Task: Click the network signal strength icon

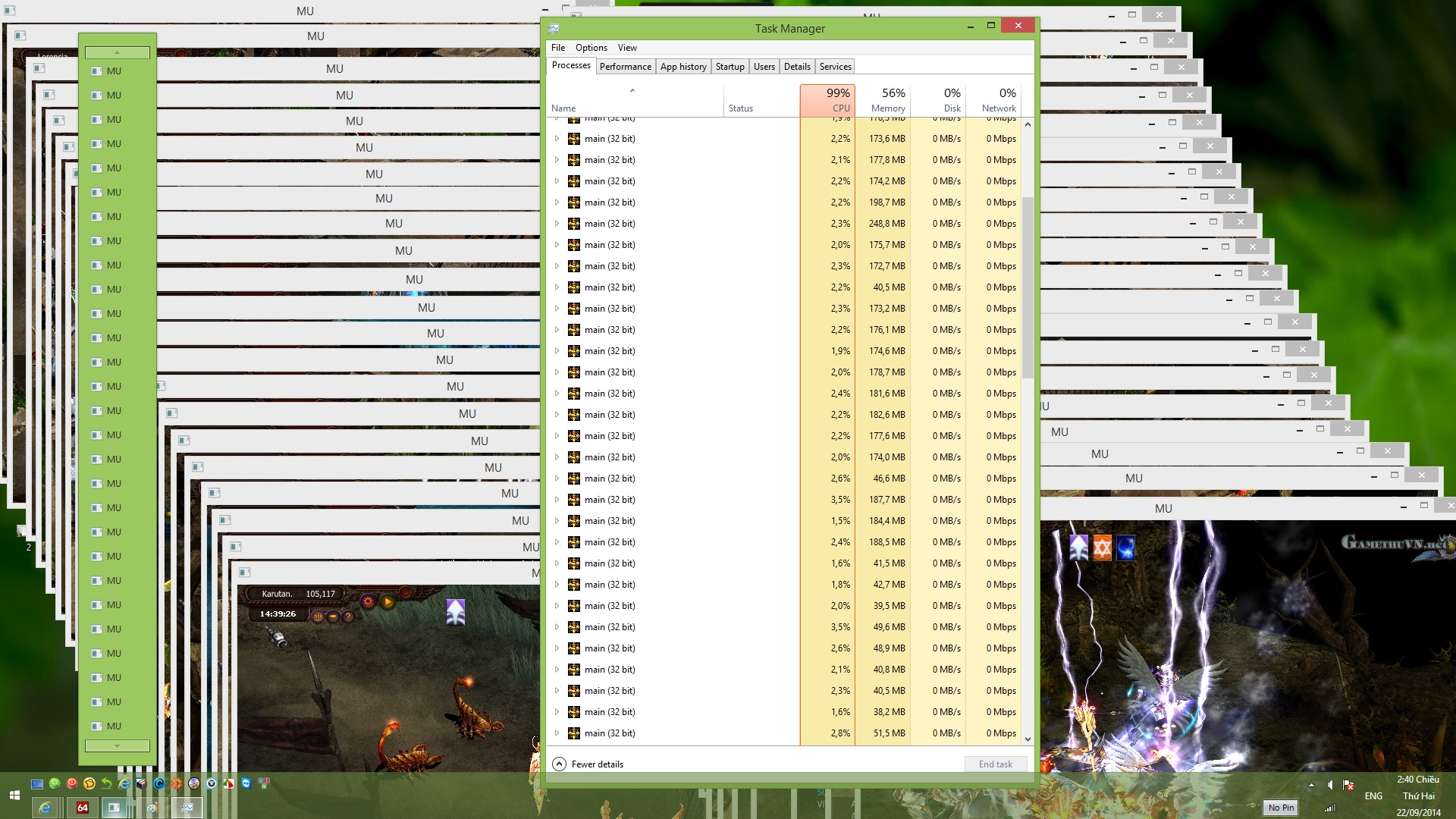Action: (x=1329, y=809)
